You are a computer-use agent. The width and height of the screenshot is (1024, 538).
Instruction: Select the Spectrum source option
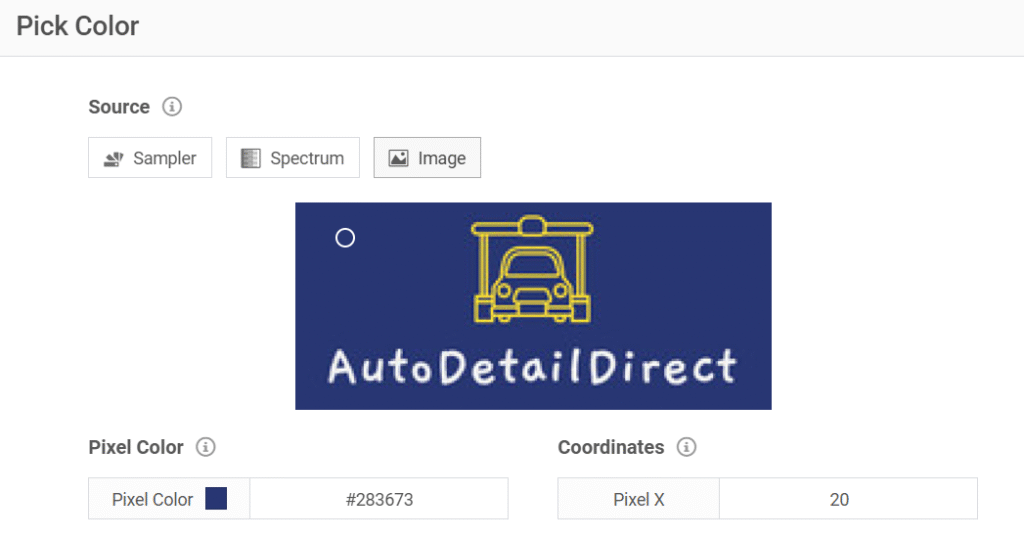pyautogui.click(x=292, y=158)
